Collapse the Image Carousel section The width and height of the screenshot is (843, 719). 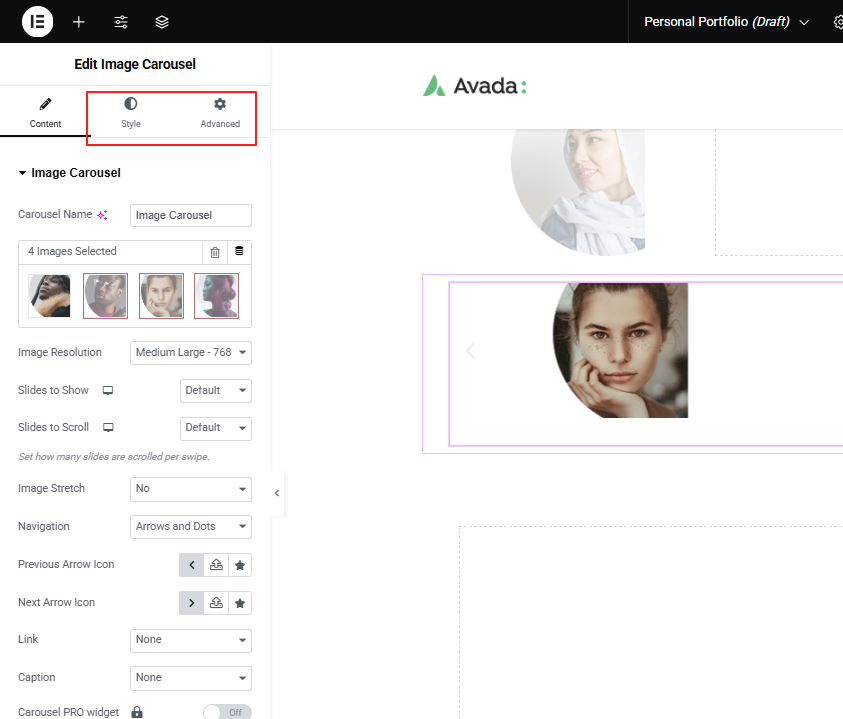[23, 173]
